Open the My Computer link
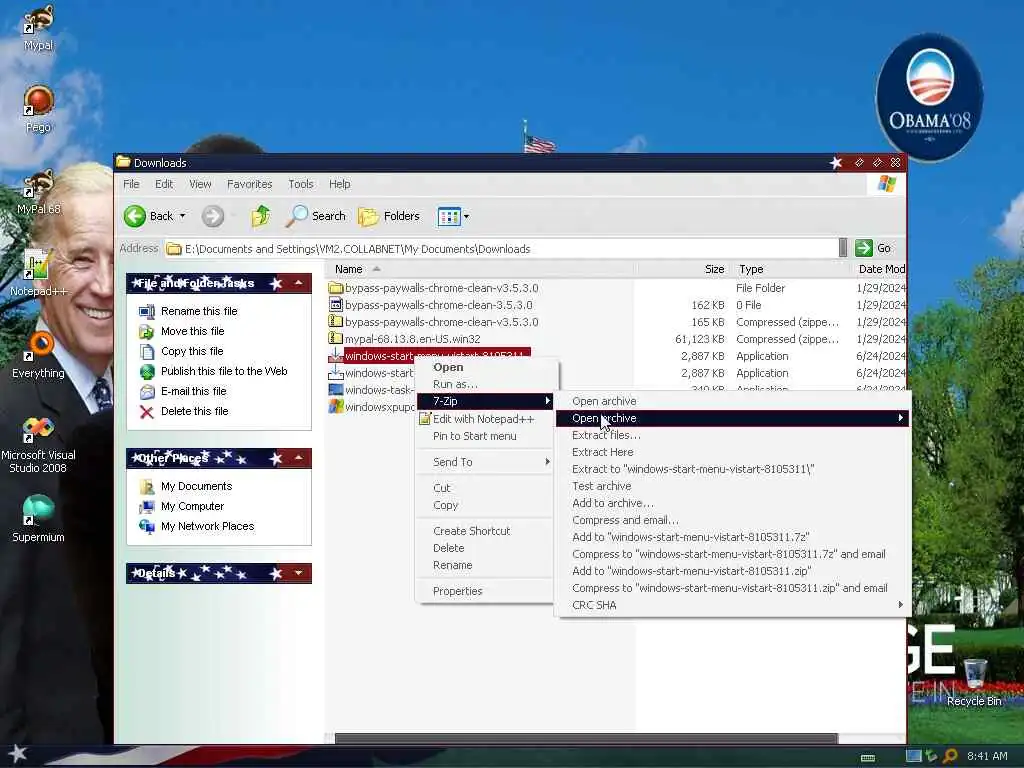This screenshot has height=768, width=1024. tap(193, 506)
